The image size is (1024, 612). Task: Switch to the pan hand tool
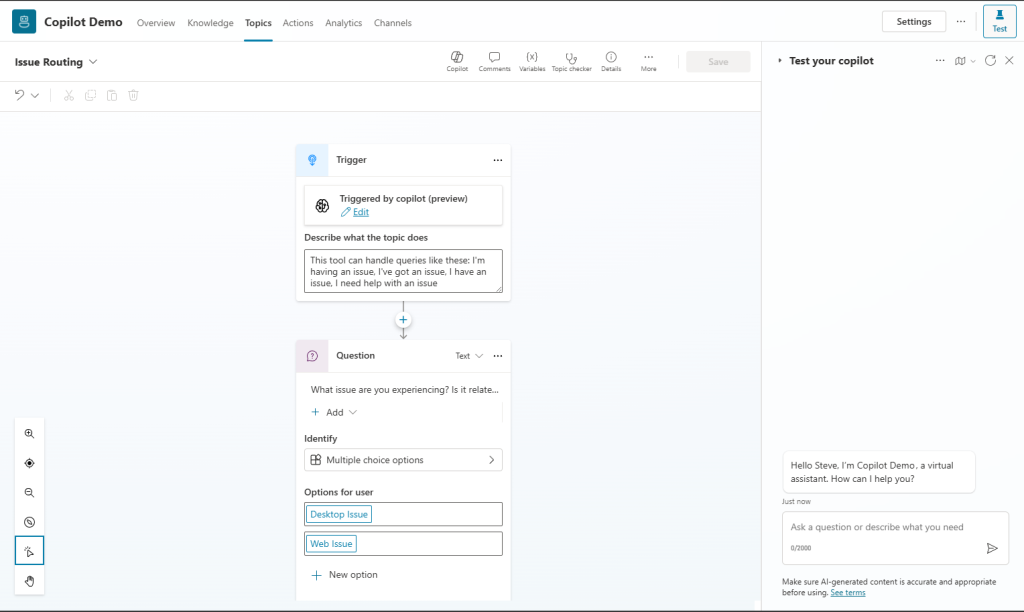pyautogui.click(x=29, y=580)
